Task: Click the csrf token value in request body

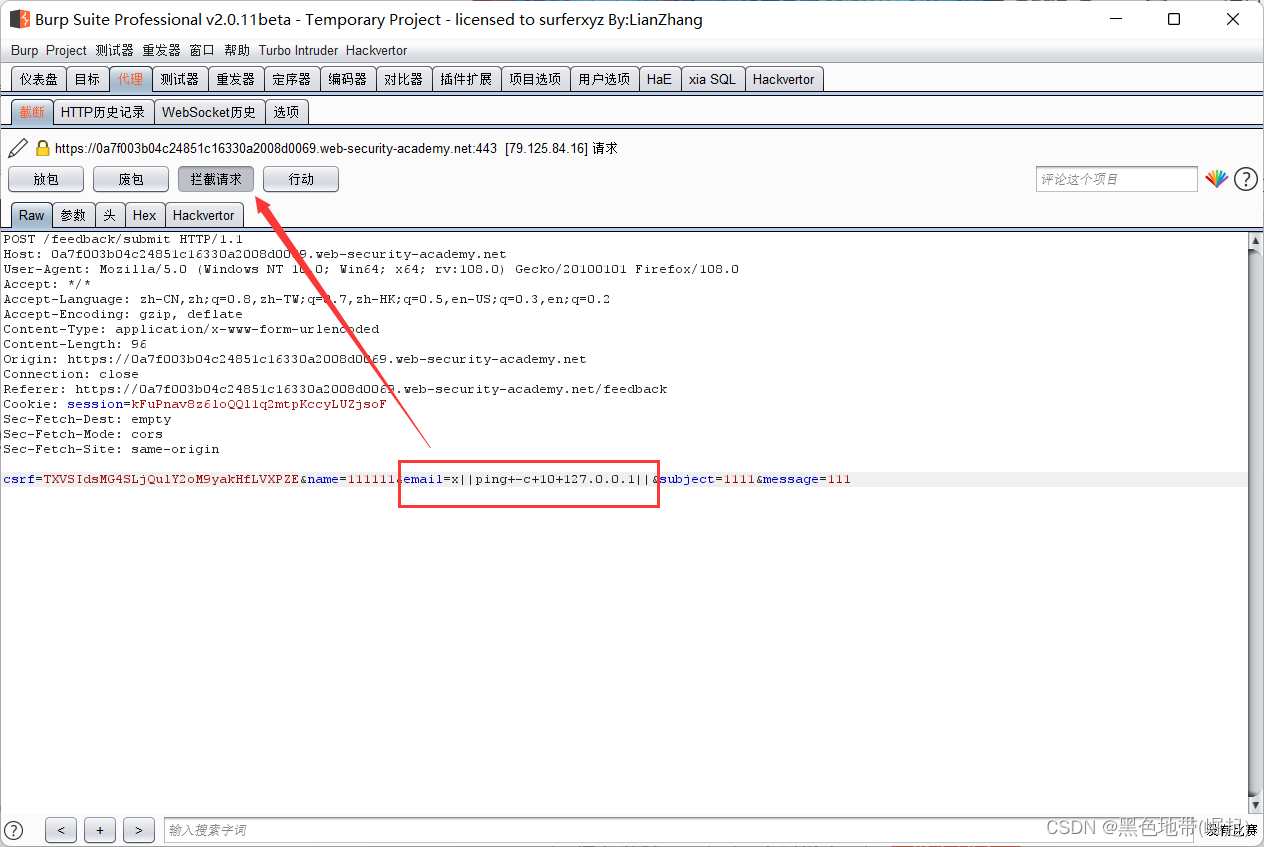Action: [171, 479]
